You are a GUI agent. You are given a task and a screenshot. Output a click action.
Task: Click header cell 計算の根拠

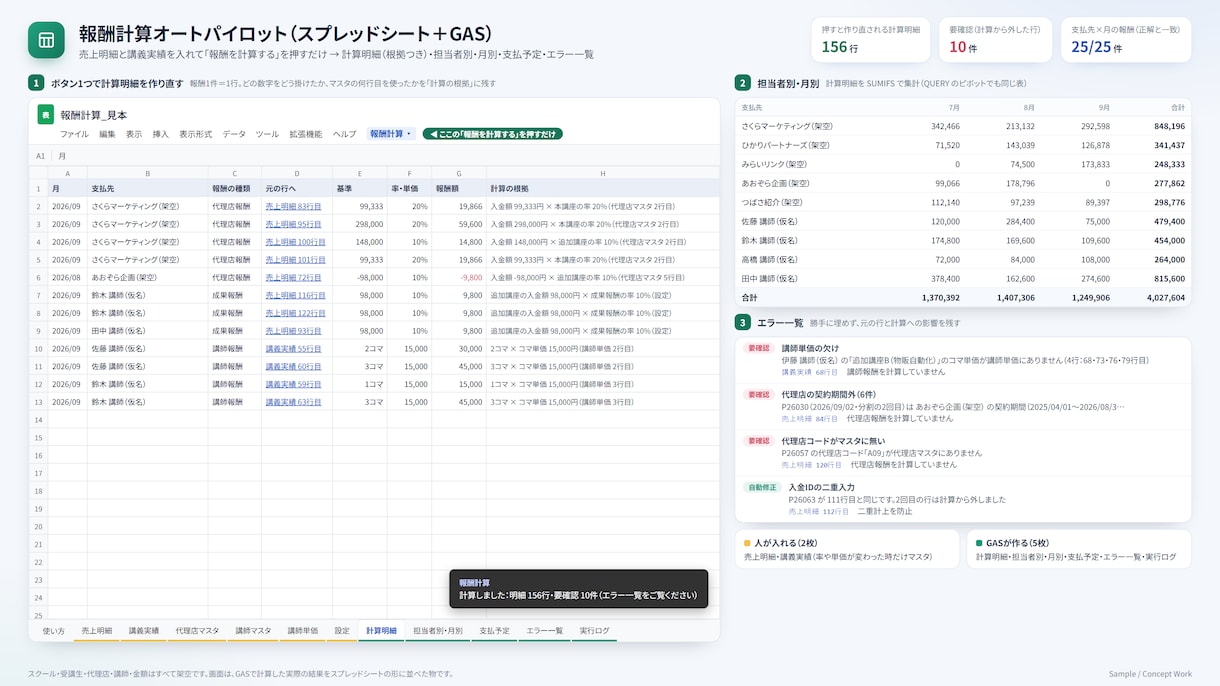pyautogui.click(x=603, y=188)
